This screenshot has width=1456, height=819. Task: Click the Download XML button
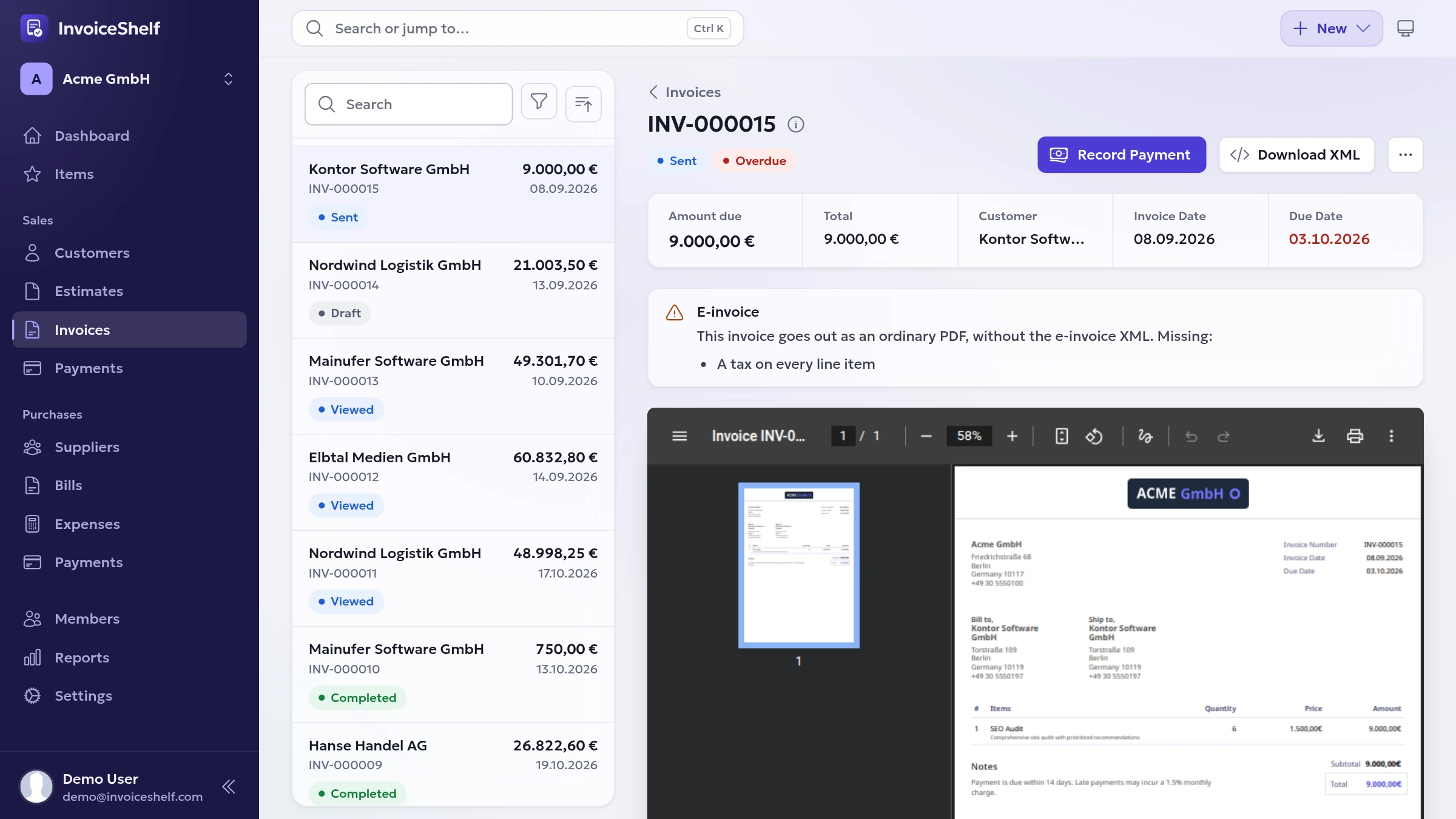coord(1296,155)
